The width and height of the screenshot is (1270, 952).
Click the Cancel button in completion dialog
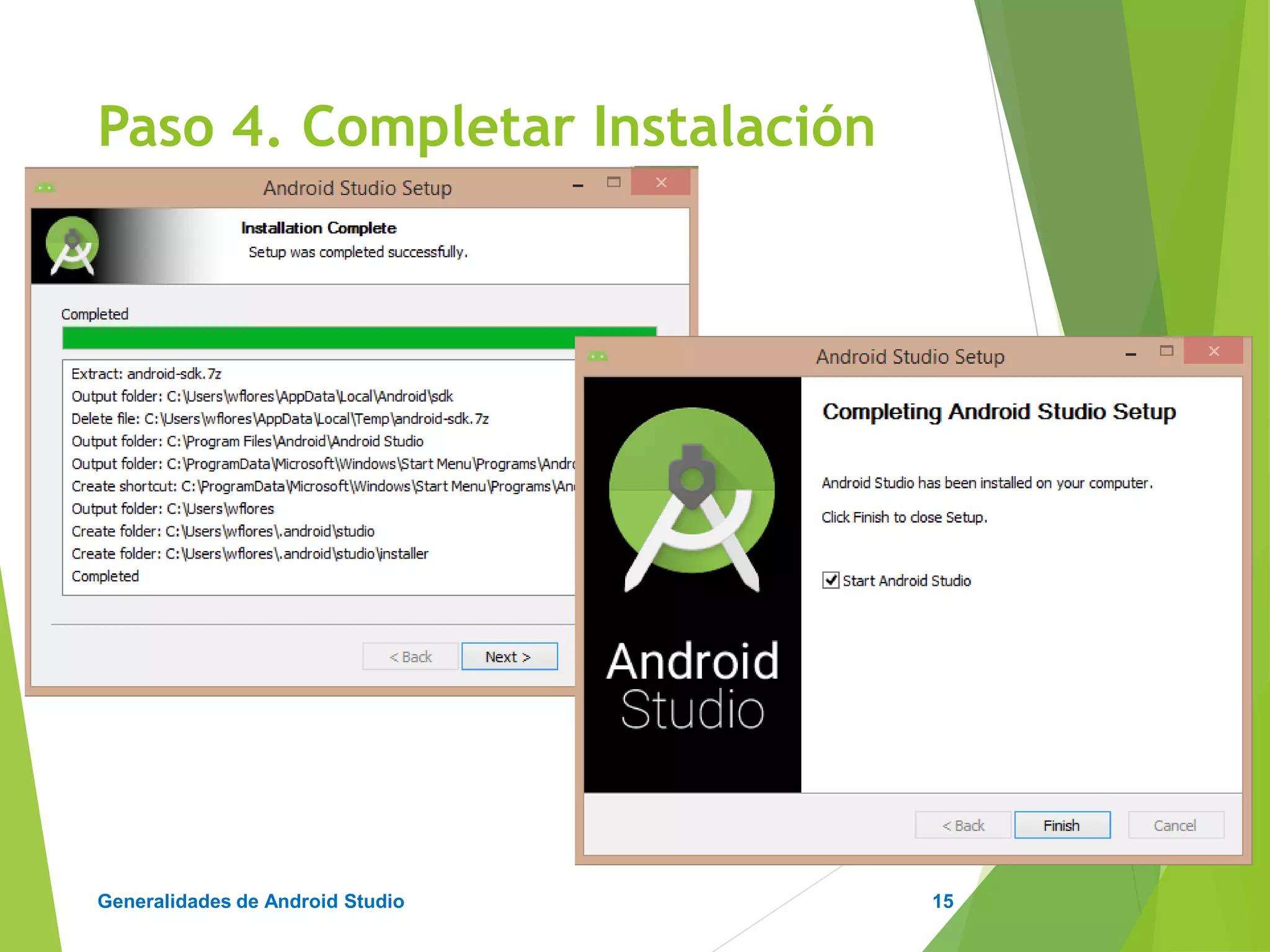(x=1175, y=825)
